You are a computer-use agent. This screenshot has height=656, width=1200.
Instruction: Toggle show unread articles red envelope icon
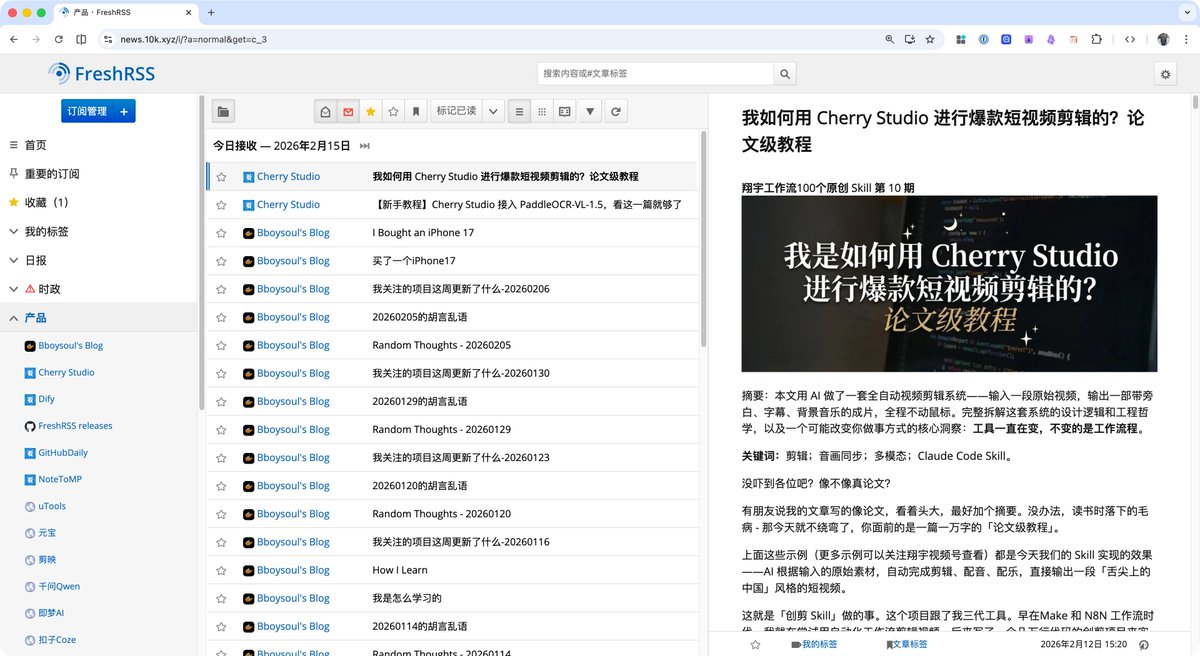point(348,112)
